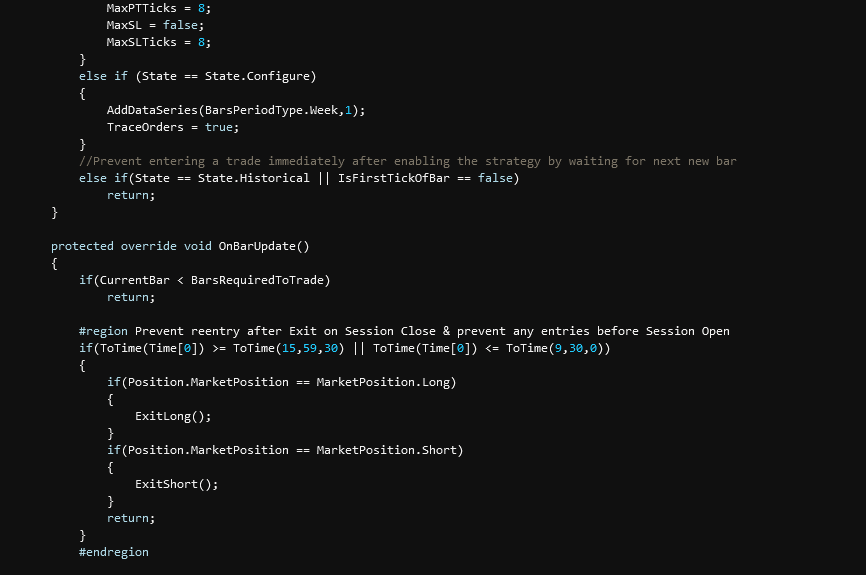This screenshot has width=866, height=575.
Task: Click the BarsPeriodType.Week argument
Action: coord(271,110)
